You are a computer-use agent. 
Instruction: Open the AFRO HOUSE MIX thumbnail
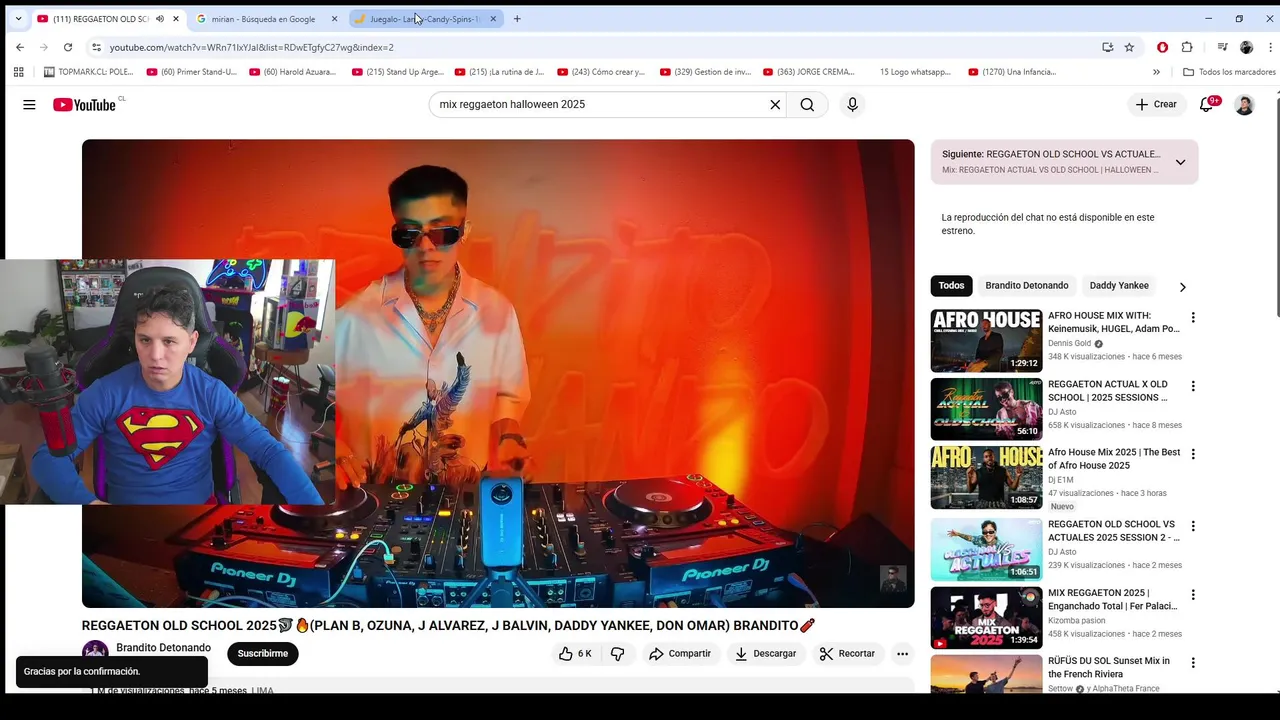click(986, 341)
